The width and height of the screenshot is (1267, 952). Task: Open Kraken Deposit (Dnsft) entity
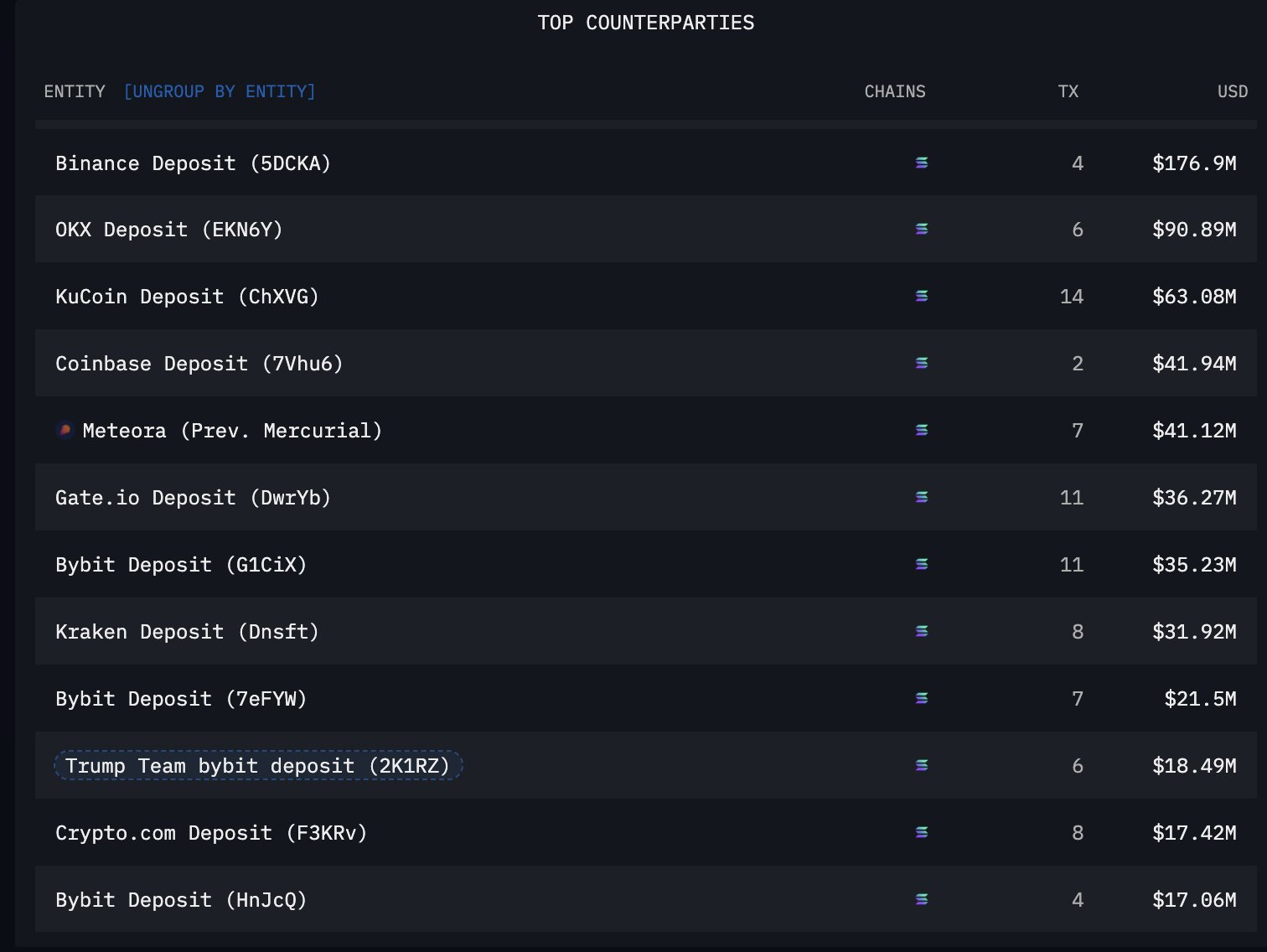pos(187,632)
